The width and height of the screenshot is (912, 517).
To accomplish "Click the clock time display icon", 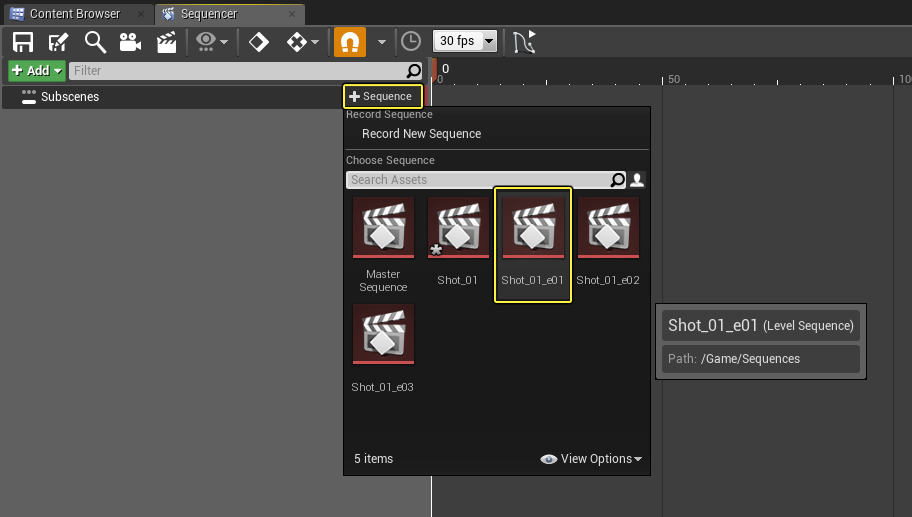I will (411, 42).
